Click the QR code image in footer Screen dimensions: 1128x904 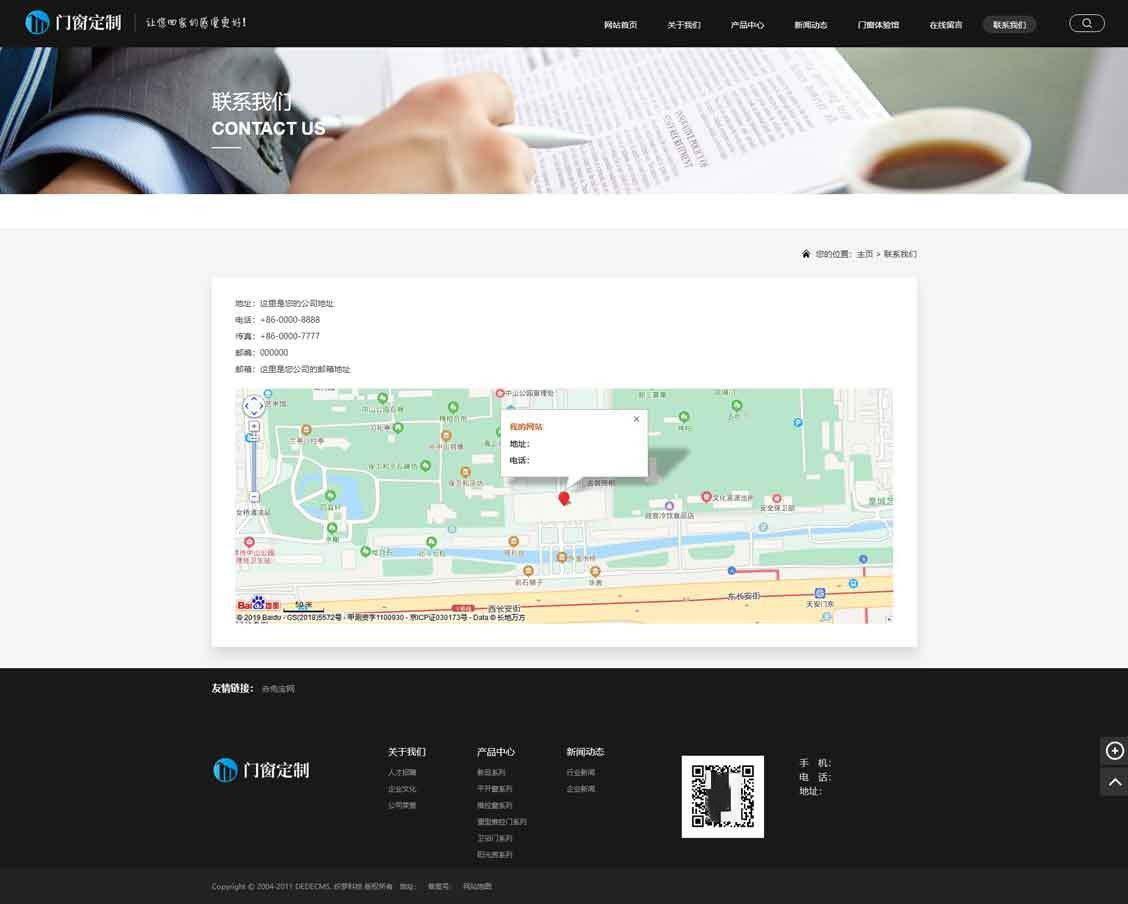(x=722, y=797)
